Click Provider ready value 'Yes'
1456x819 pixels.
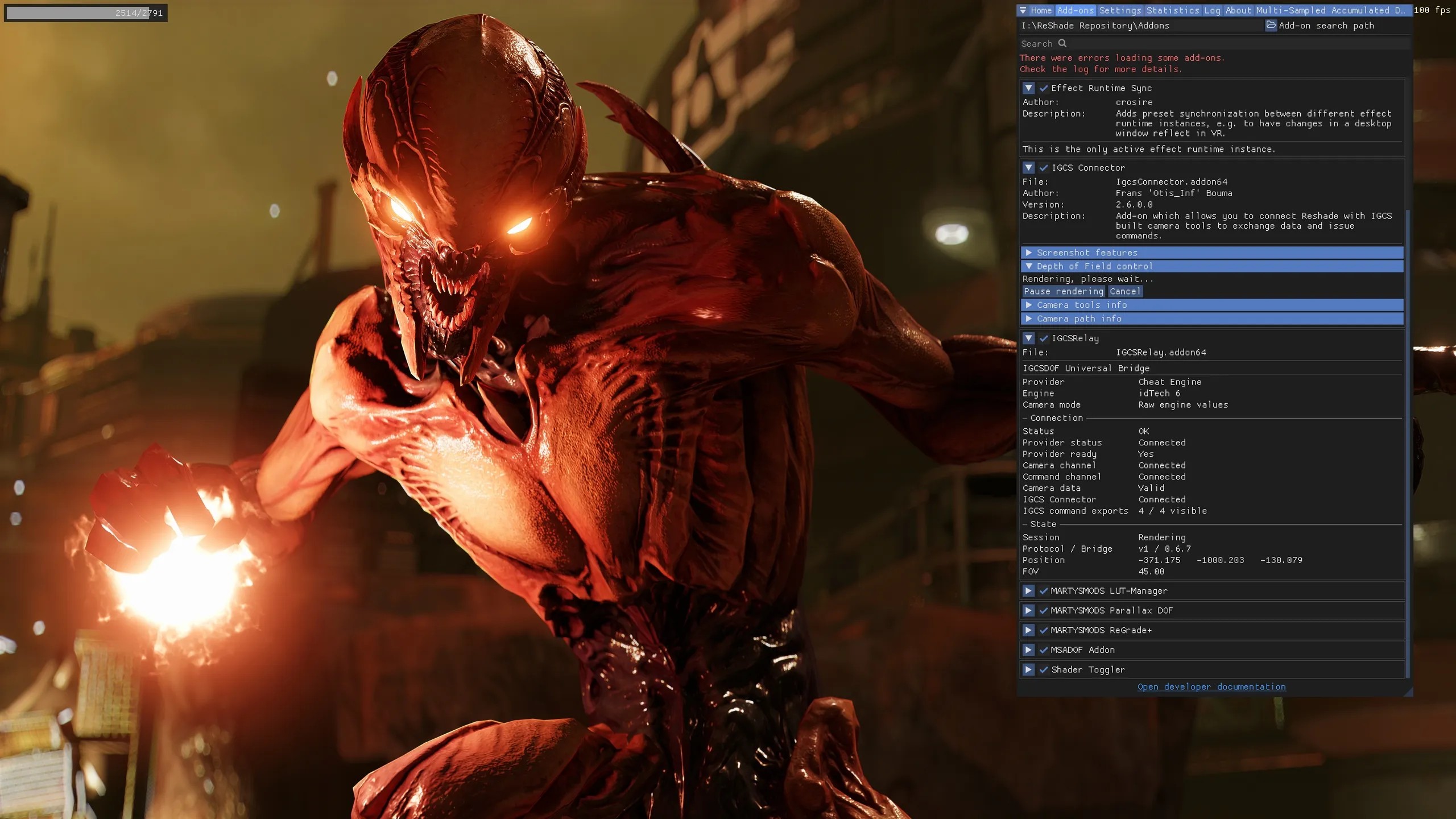[x=1146, y=454]
